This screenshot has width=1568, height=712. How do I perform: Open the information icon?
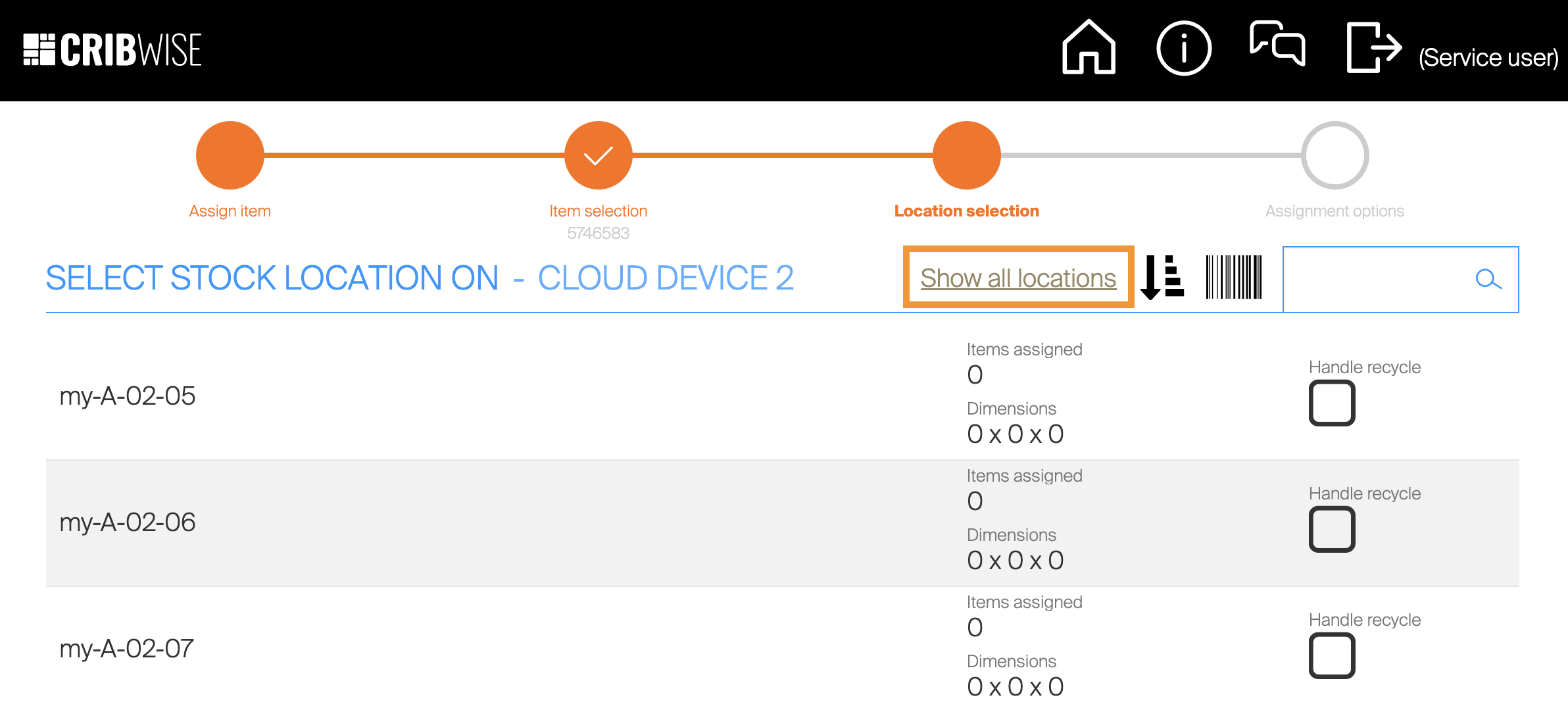coord(1183,49)
